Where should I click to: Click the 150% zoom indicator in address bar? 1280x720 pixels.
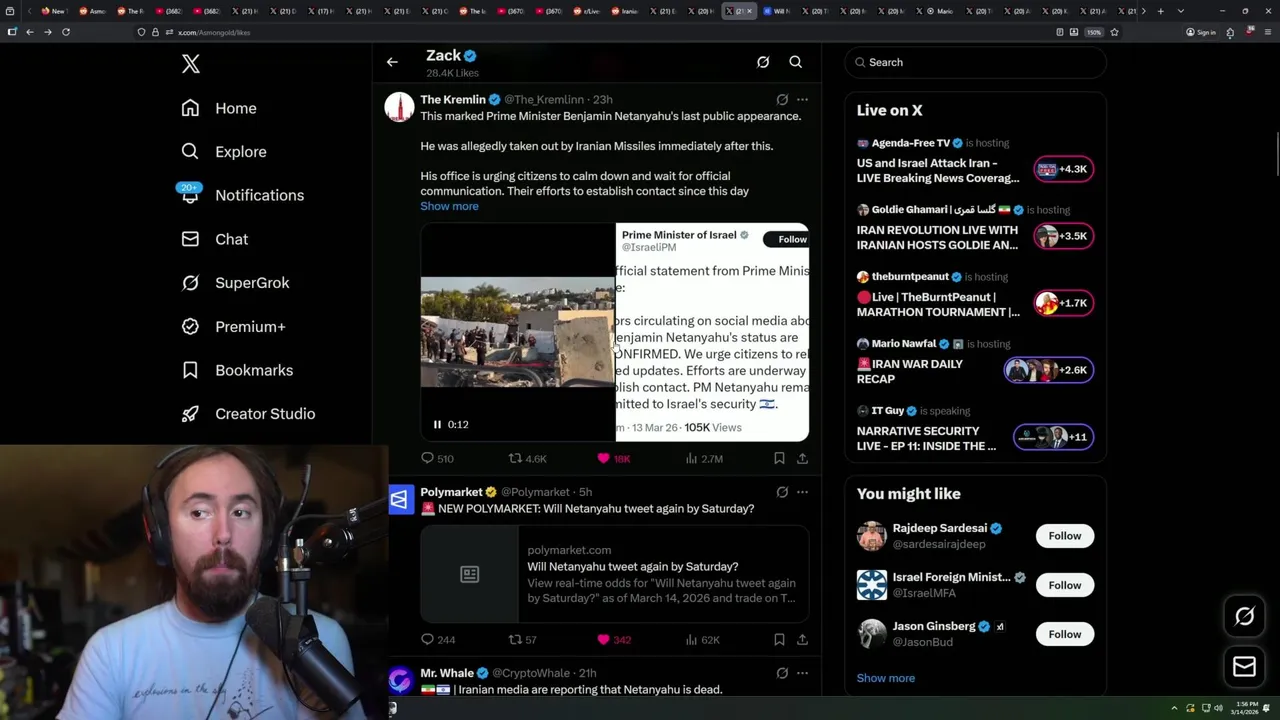click(1095, 32)
